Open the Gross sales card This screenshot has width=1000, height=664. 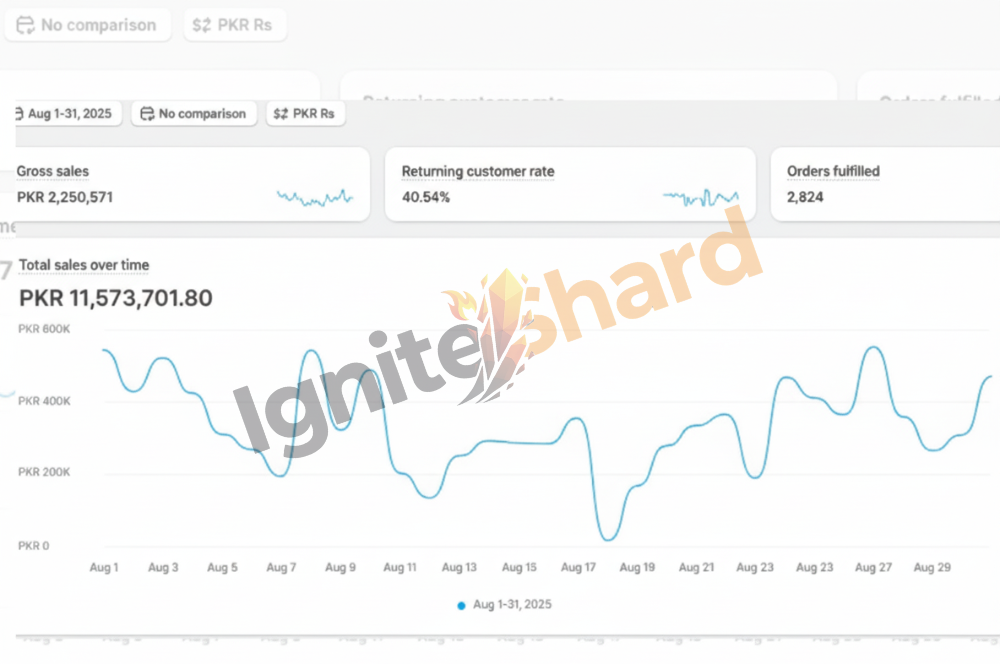pyautogui.click(x=193, y=185)
